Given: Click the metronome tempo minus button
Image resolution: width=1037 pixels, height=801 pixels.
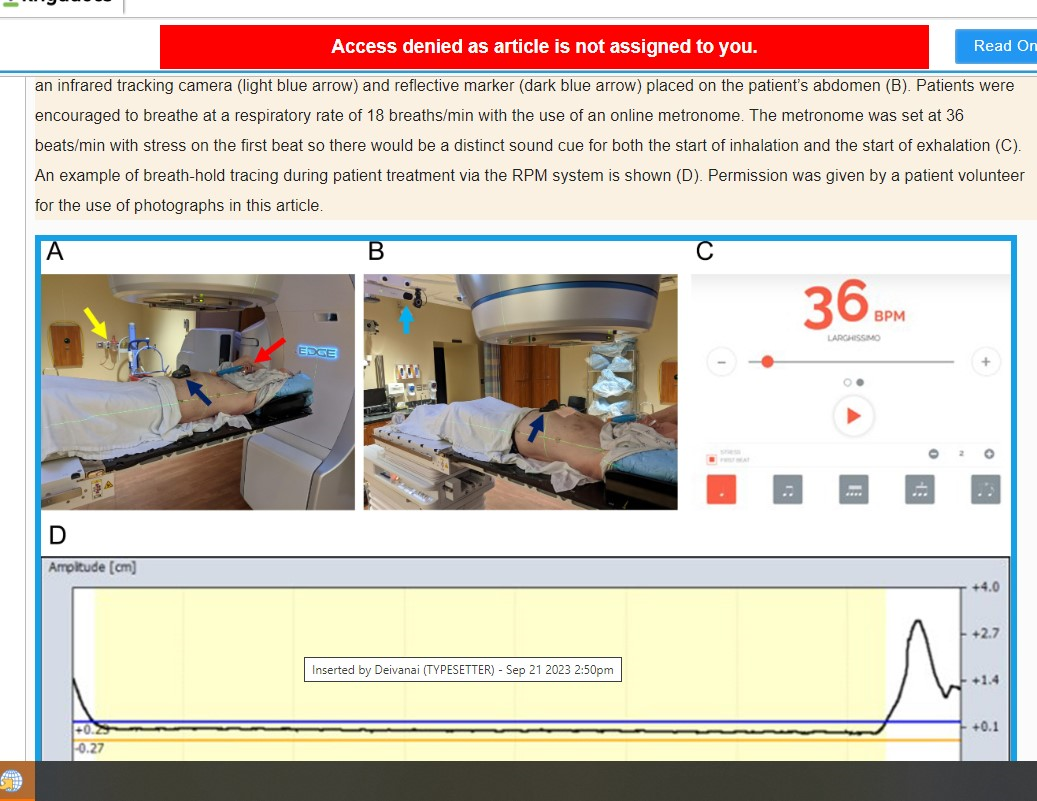Looking at the screenshot, I should point(722,362).
